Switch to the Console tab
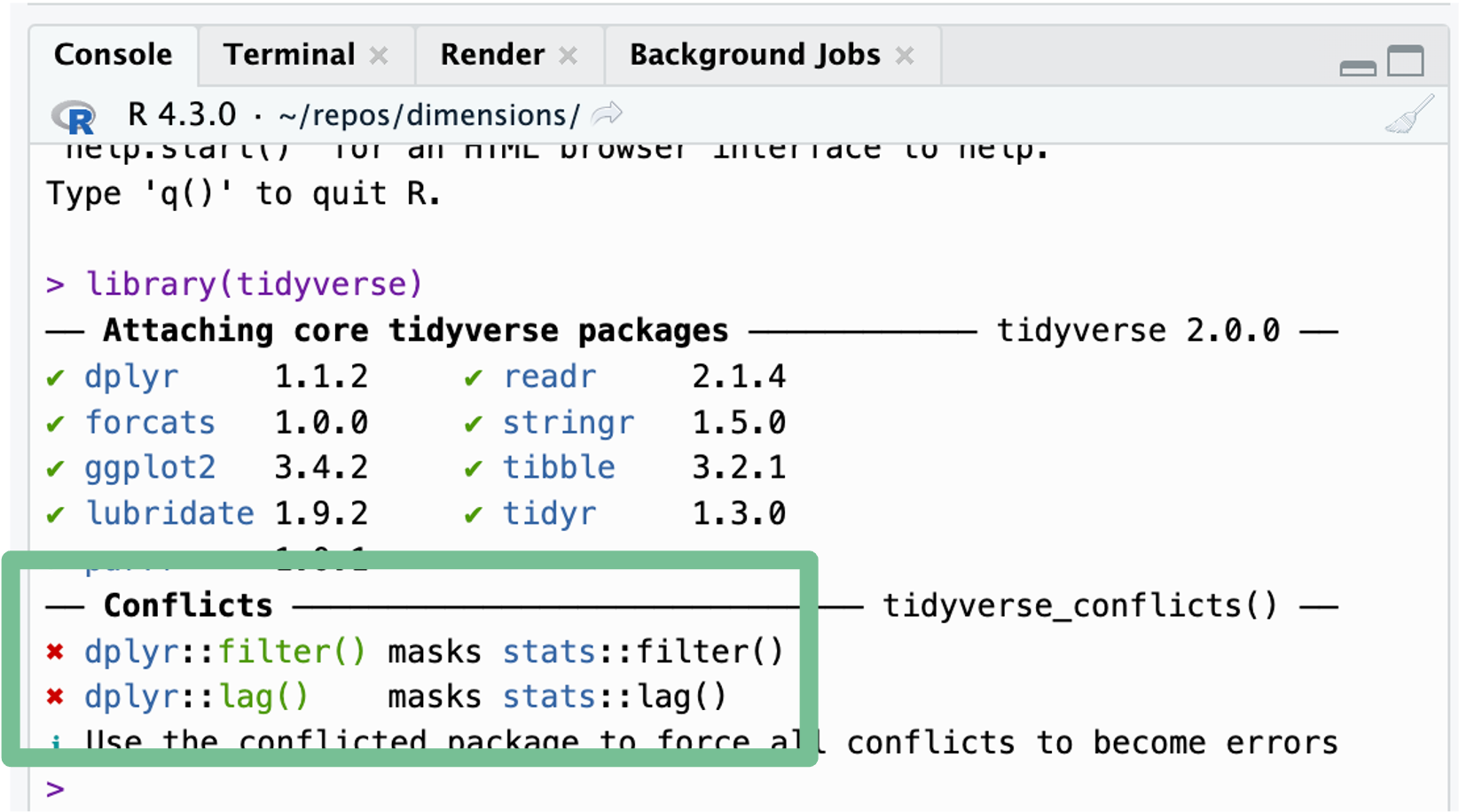The width and height of the screenshot is (1459, 812). [113, 55]
